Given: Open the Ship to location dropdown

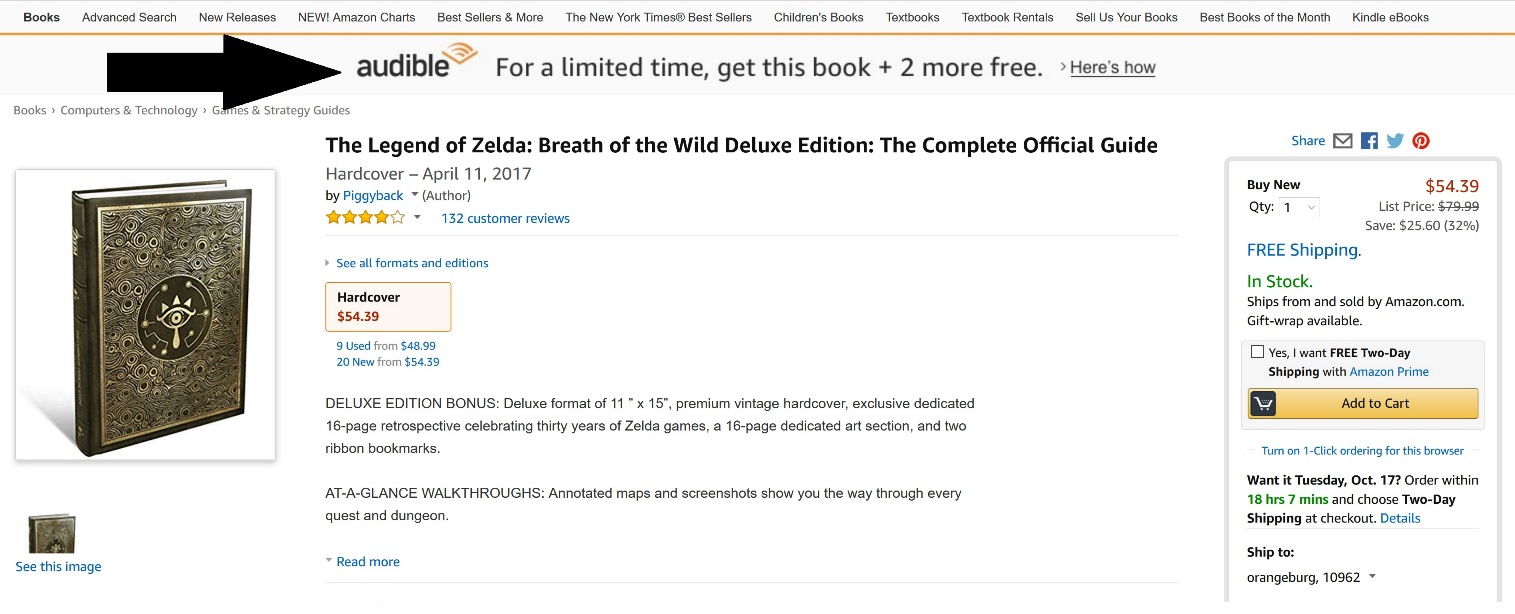Looking at the screenshot, I should 1372,577.
